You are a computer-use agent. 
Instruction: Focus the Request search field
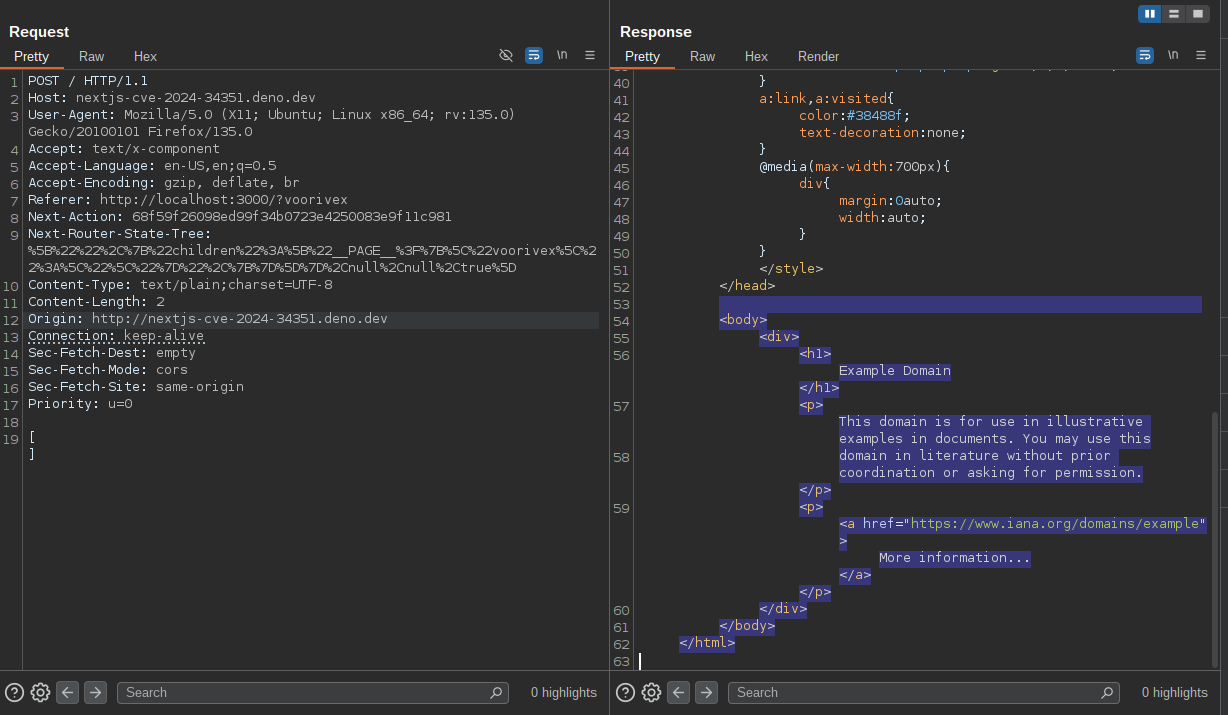click(313, 692)
